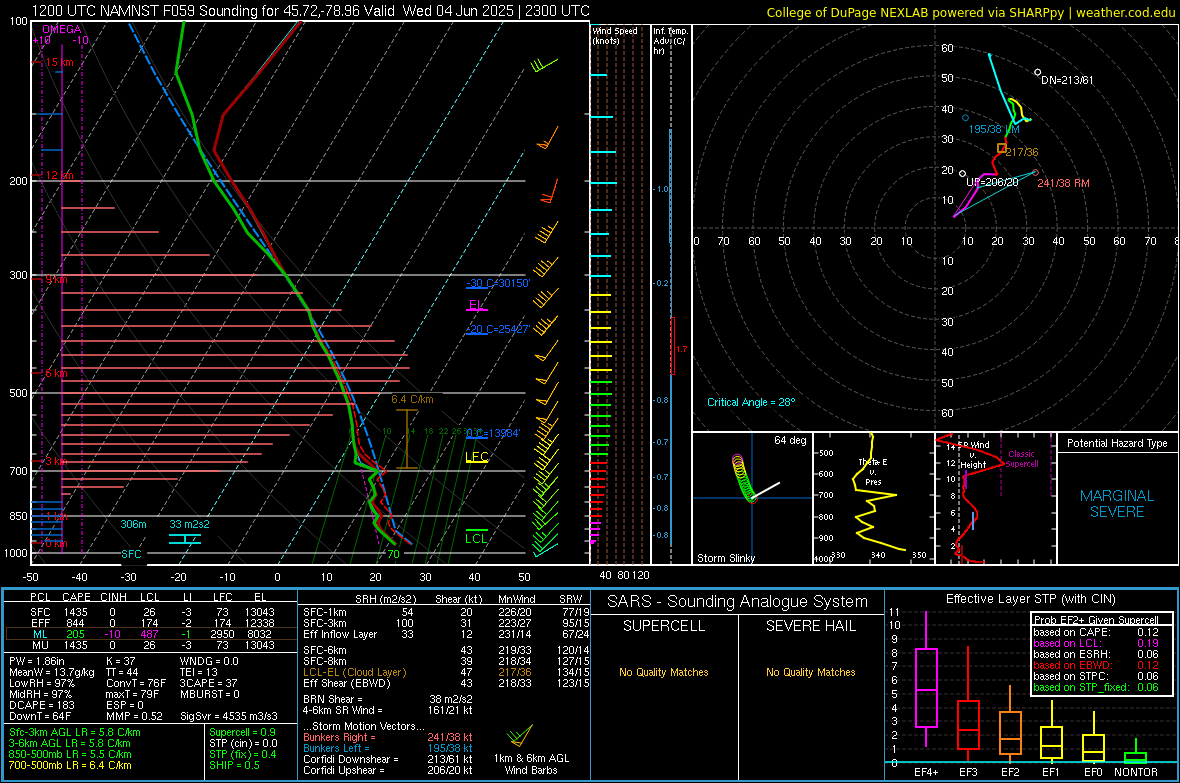Click the Wind Speed (knots) panel header
The width and height of the screenshot is (1180, 783).
point(615,35)
